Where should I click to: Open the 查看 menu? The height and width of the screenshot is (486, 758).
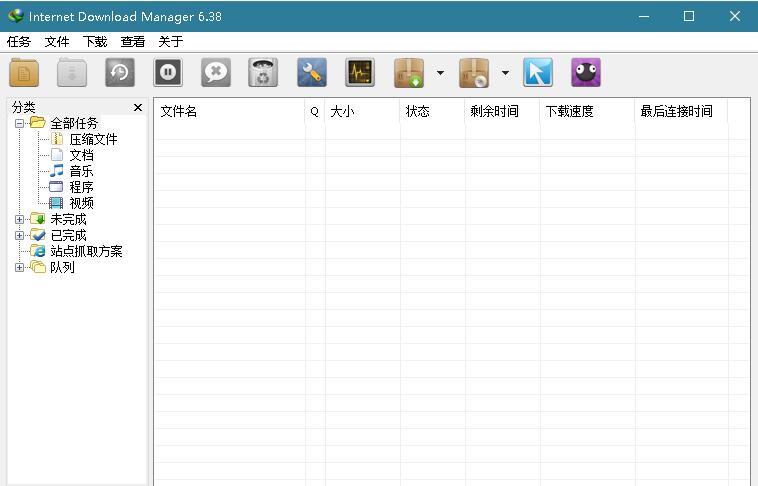[133, 42]
